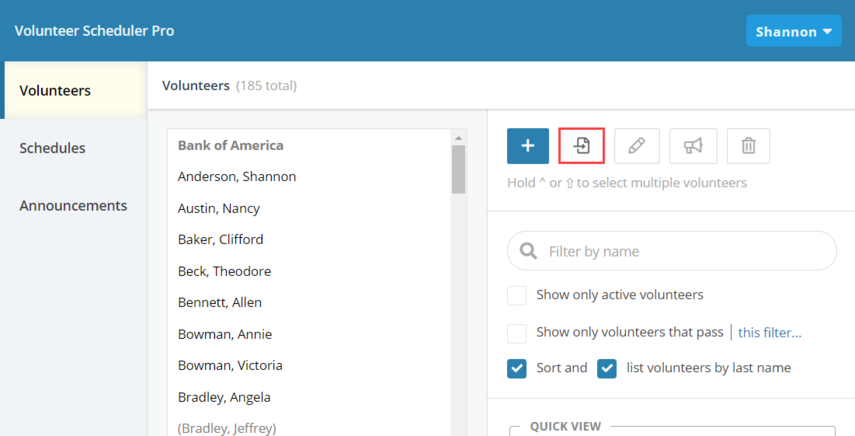
Task: Click the Volunteer Scheduler Pro title
Action: pos(94,31)
